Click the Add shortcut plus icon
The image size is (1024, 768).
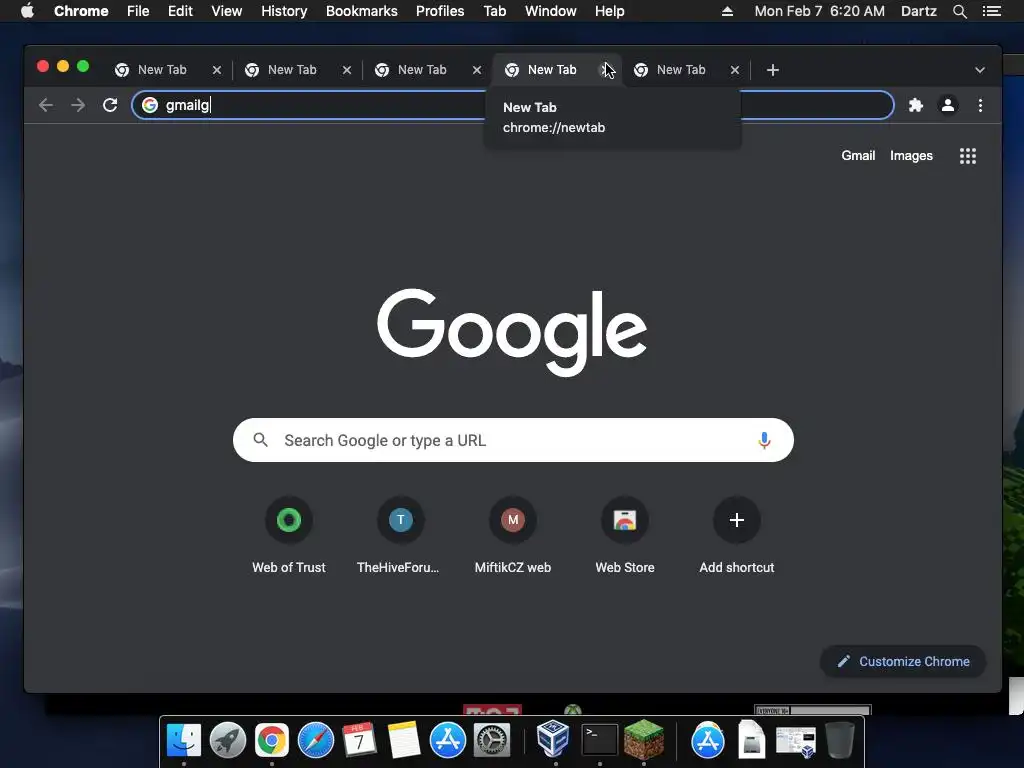[x=737, y=520]
